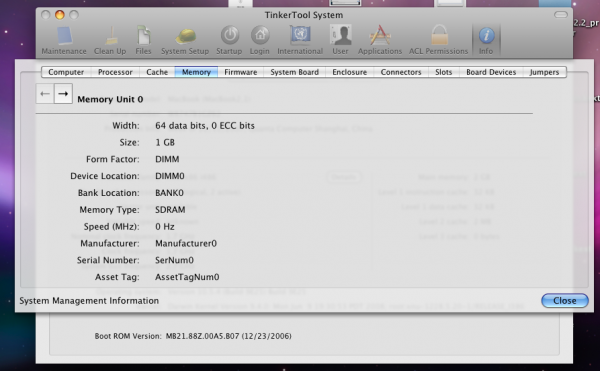Click the 'Memory Unit 0' heading
This screenshot has width=600, height=371.
[110, 99]
